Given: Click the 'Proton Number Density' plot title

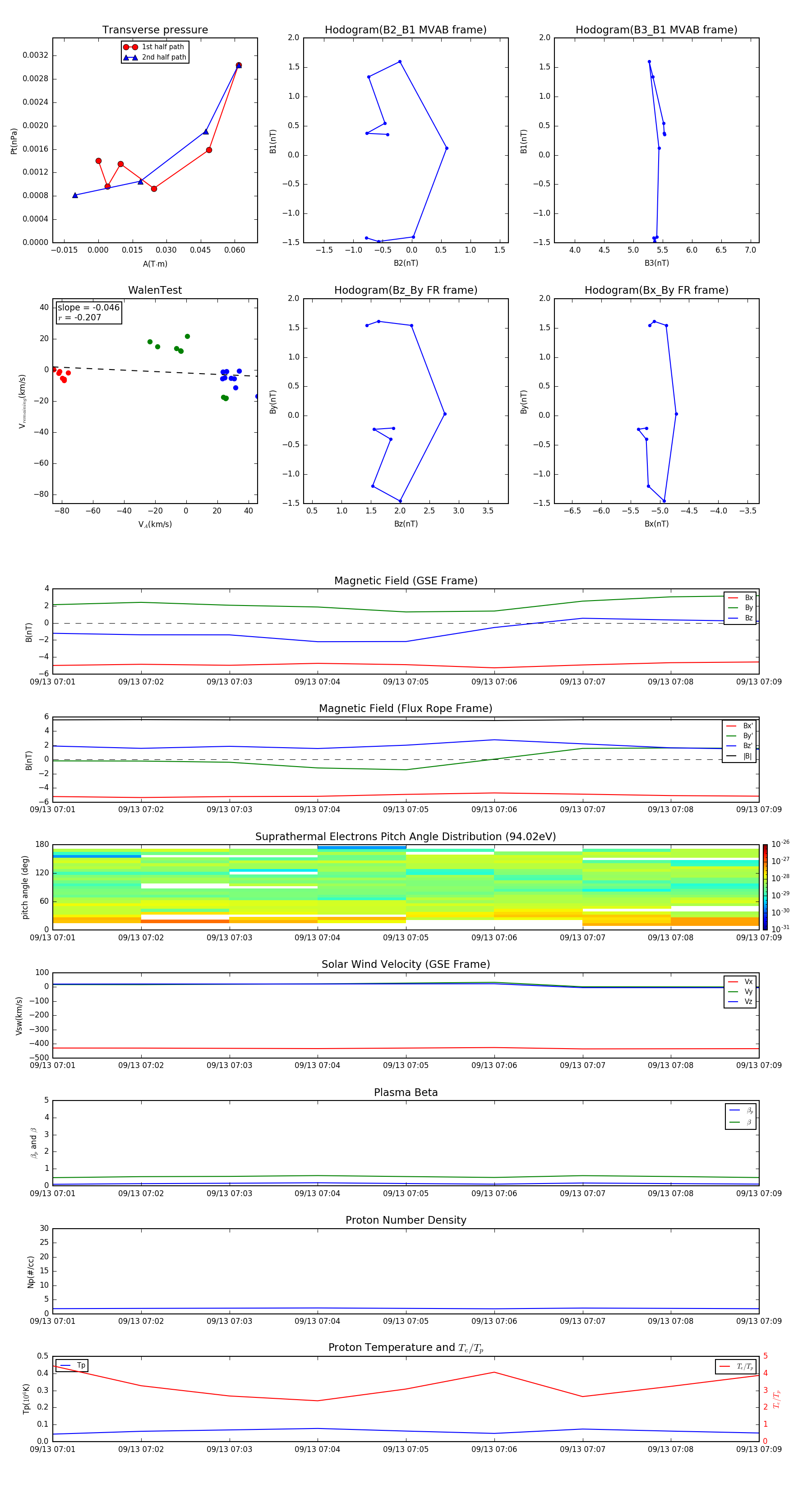Looking at the screenshot, I should click(x=406, y=1220).
